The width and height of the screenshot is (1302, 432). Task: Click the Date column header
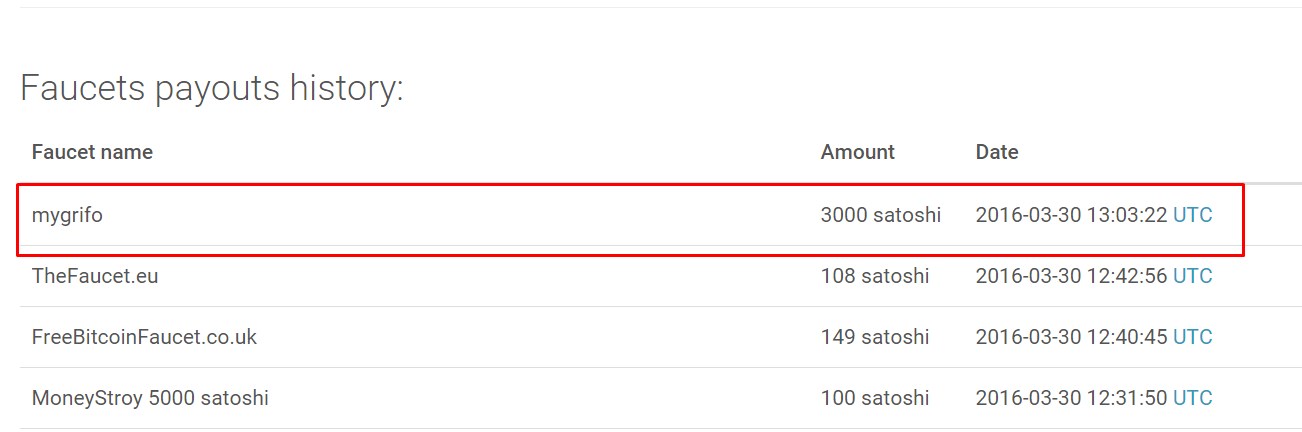click(996, 152)
